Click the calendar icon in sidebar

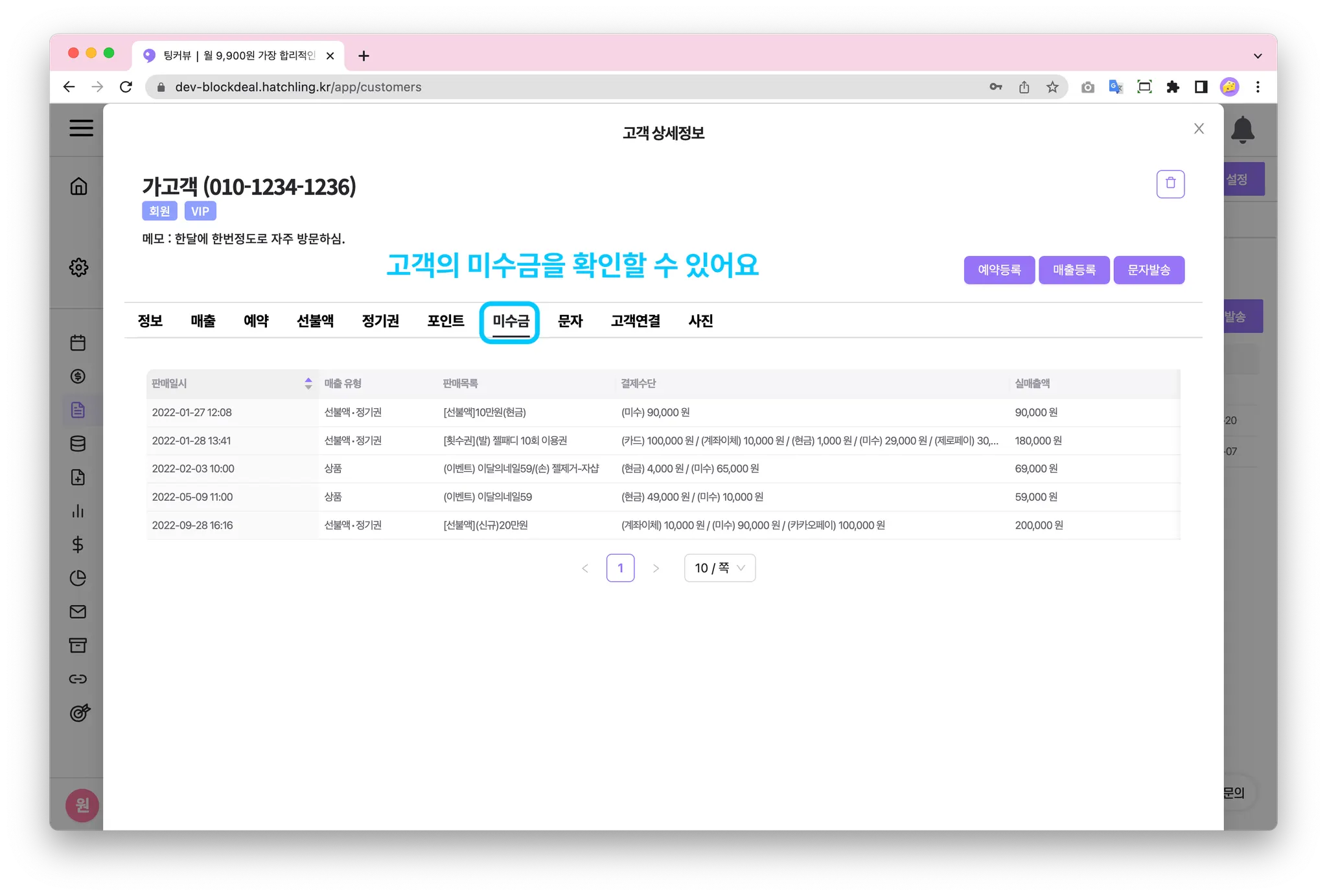[78, 343]
